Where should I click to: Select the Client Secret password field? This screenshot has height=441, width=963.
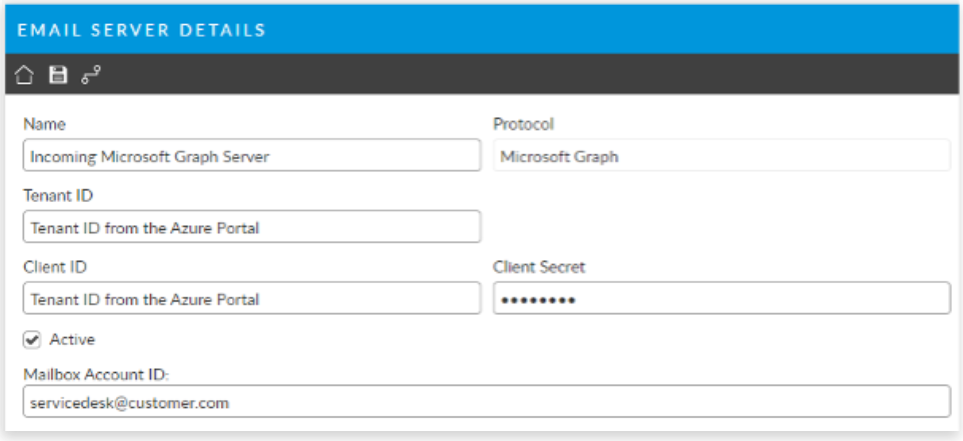[x=720, y=298]
